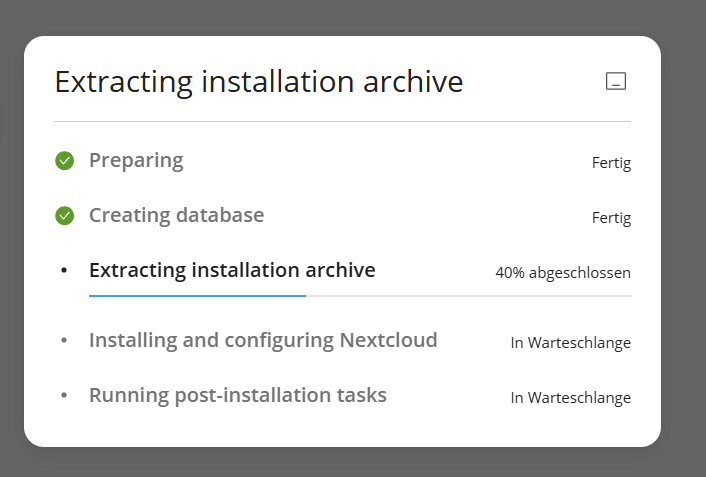Select the Creating database step label
The width and height of the screenshot is (706, 477).
point(176,215)
